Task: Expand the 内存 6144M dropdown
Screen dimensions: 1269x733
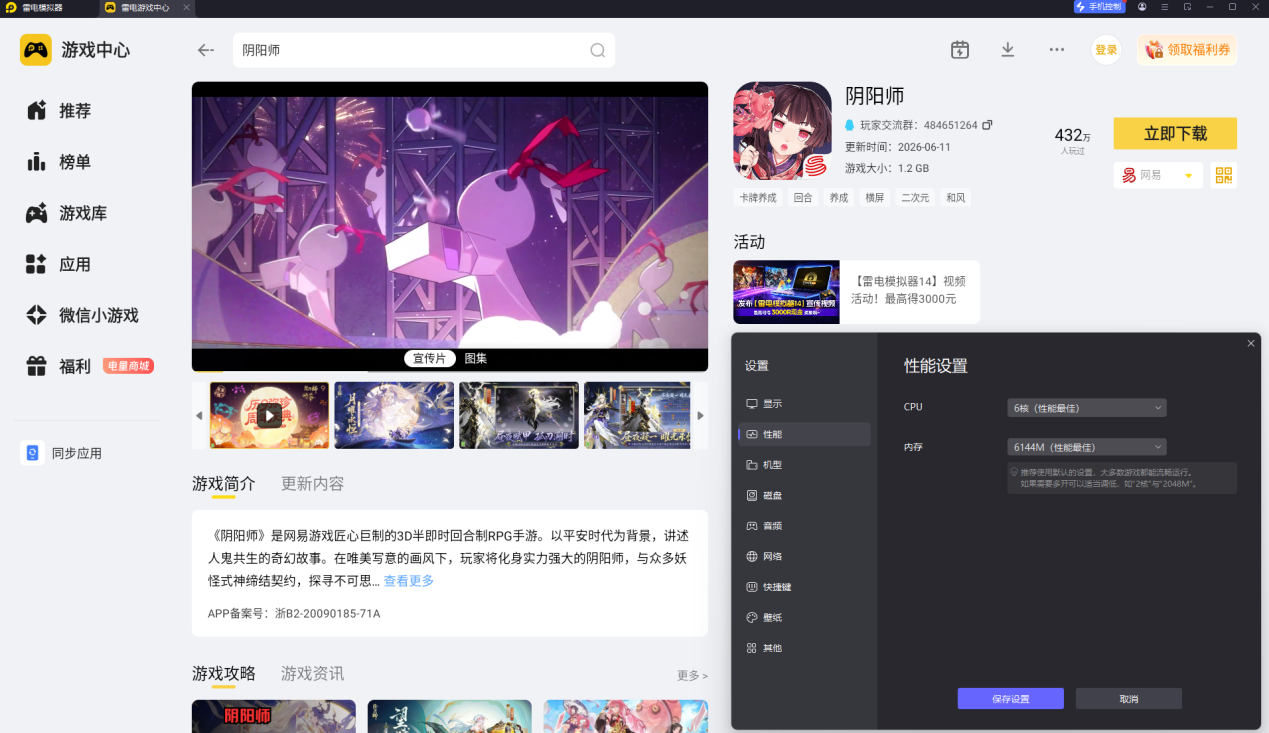Action: (1087, 447)
